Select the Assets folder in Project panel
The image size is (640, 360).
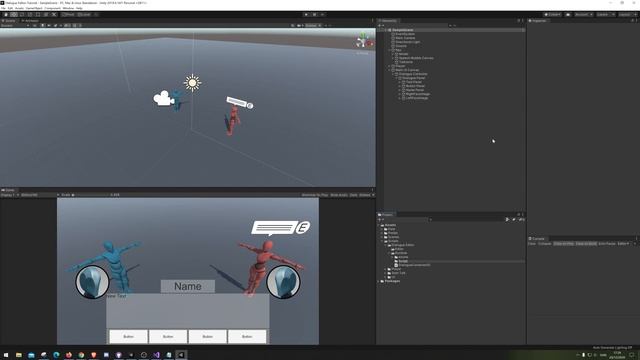[x=390, y=225]
